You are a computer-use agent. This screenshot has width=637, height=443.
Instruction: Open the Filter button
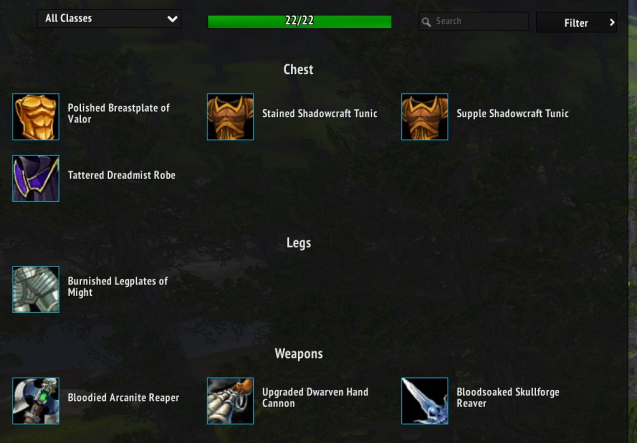[576, 22]
